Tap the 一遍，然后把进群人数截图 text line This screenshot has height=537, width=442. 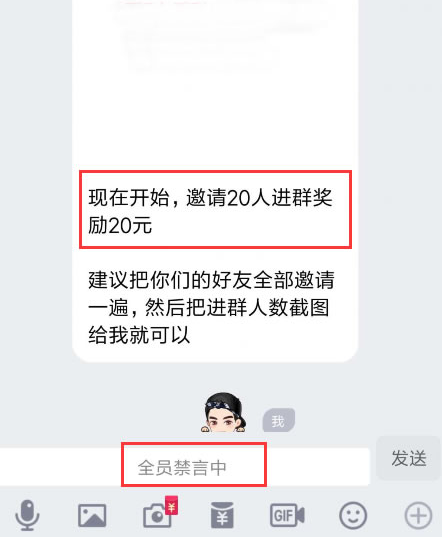(x=209, y=307)
